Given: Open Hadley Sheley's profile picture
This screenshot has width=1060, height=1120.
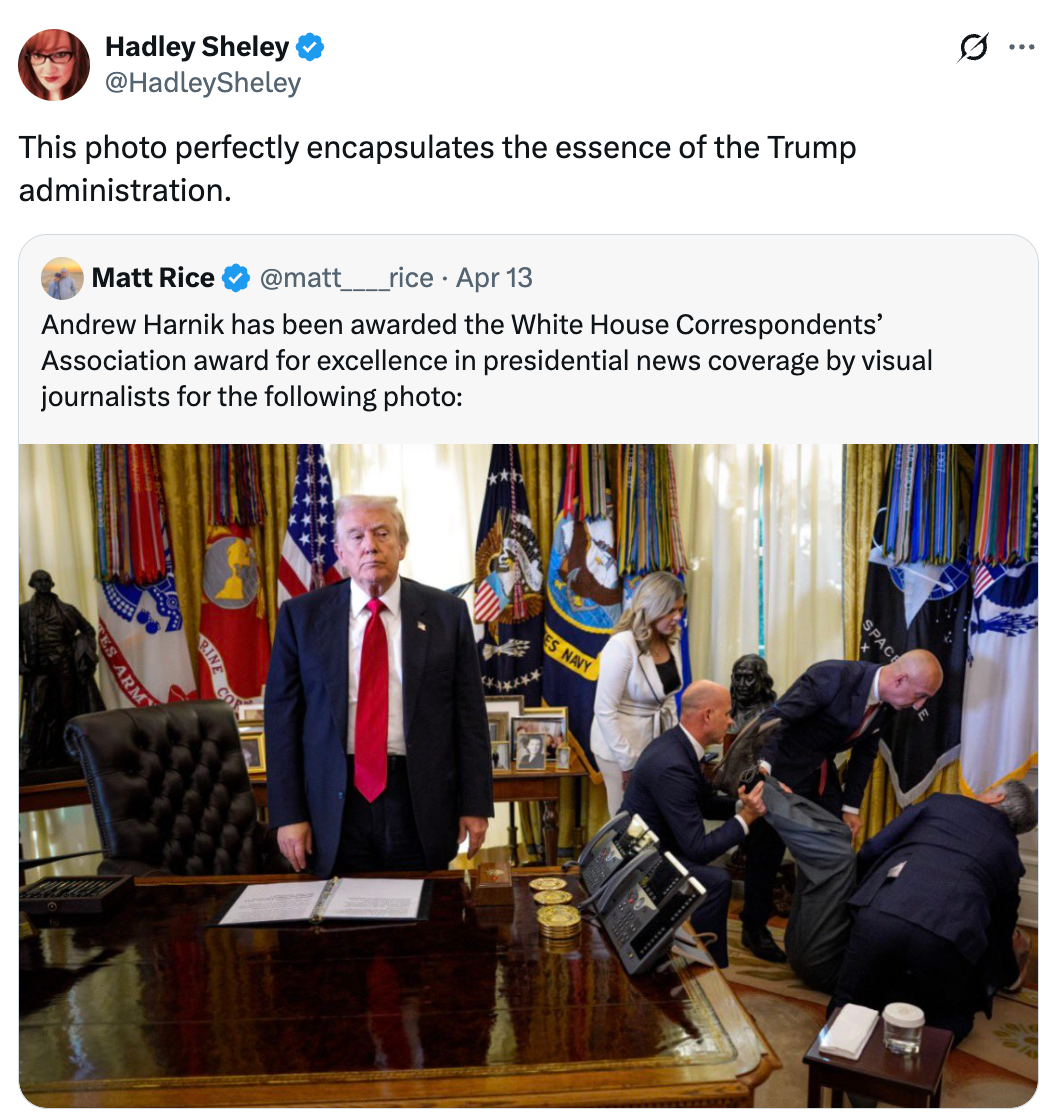Looking at the screenshot, I should 54,65.
